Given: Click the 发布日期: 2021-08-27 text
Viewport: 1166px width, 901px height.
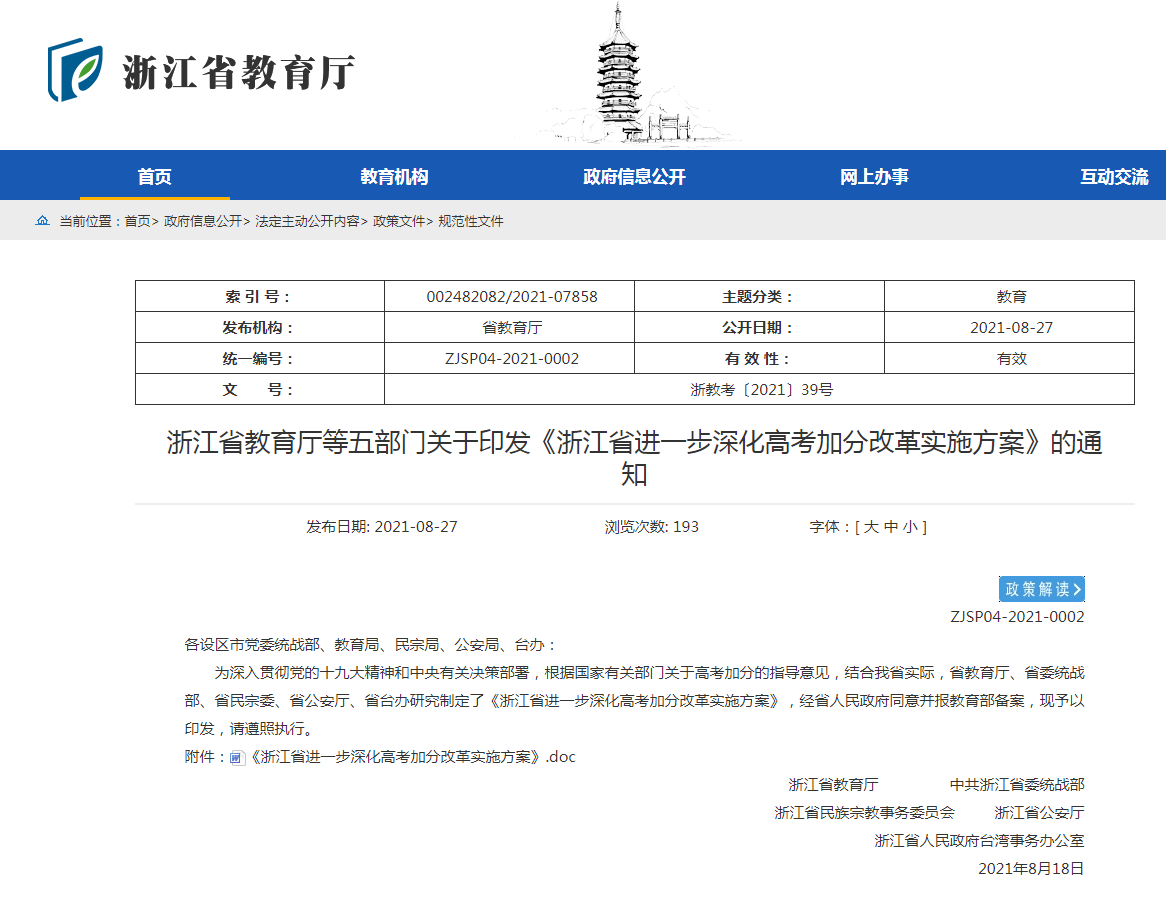Looking at the screenshot, I should coord(381,527).
